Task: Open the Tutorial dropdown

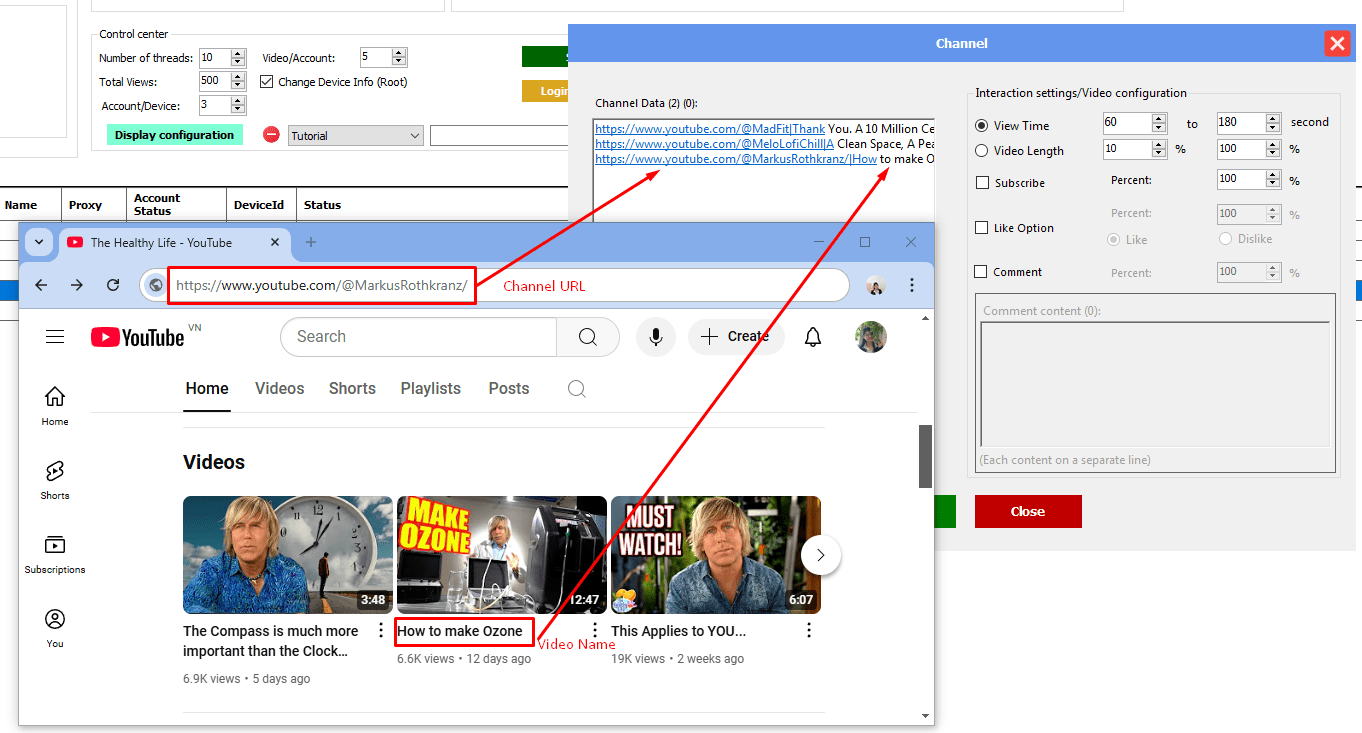Action: [x=355, y=135]
